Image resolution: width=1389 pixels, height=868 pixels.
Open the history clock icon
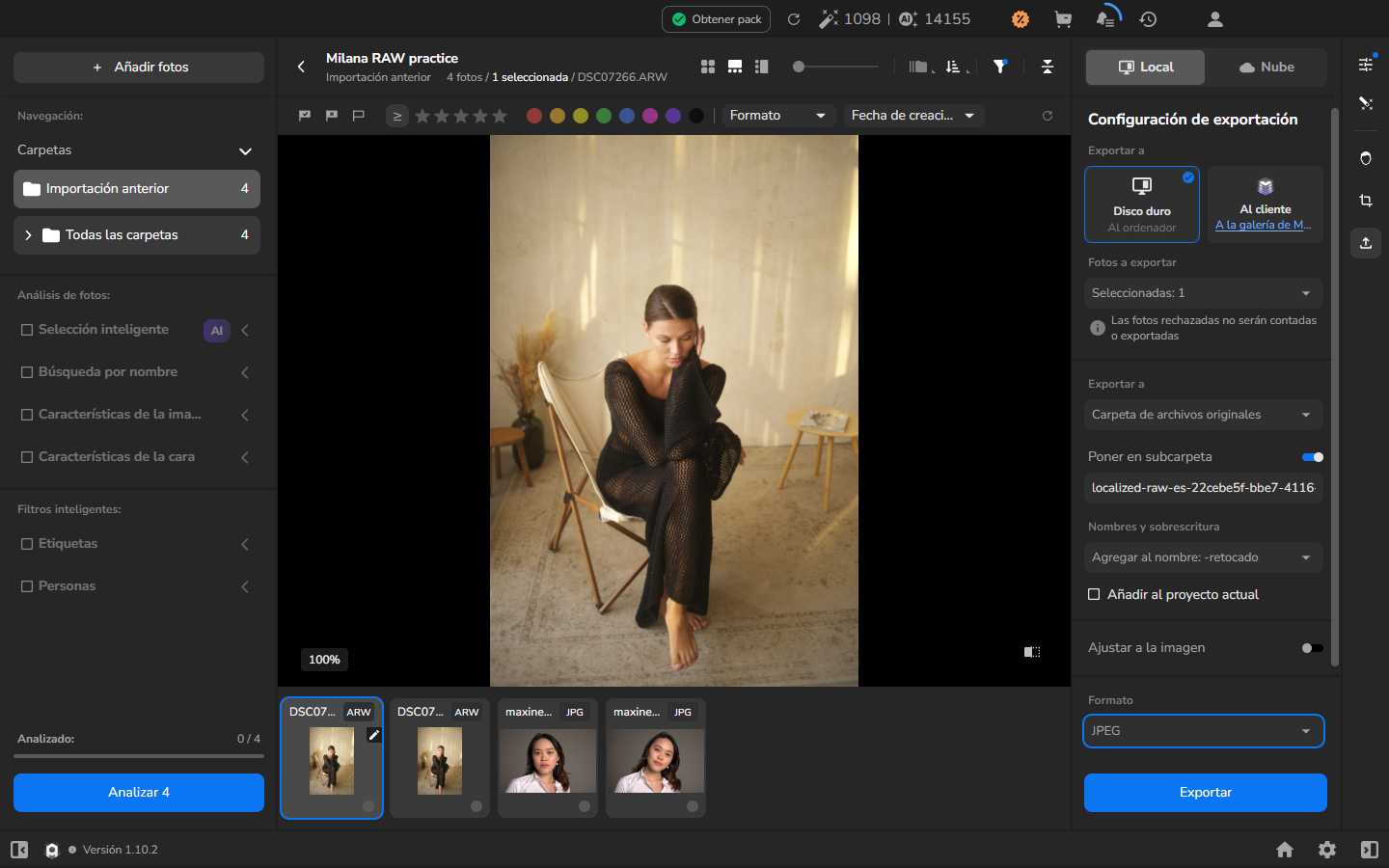tap(1148, 19)
